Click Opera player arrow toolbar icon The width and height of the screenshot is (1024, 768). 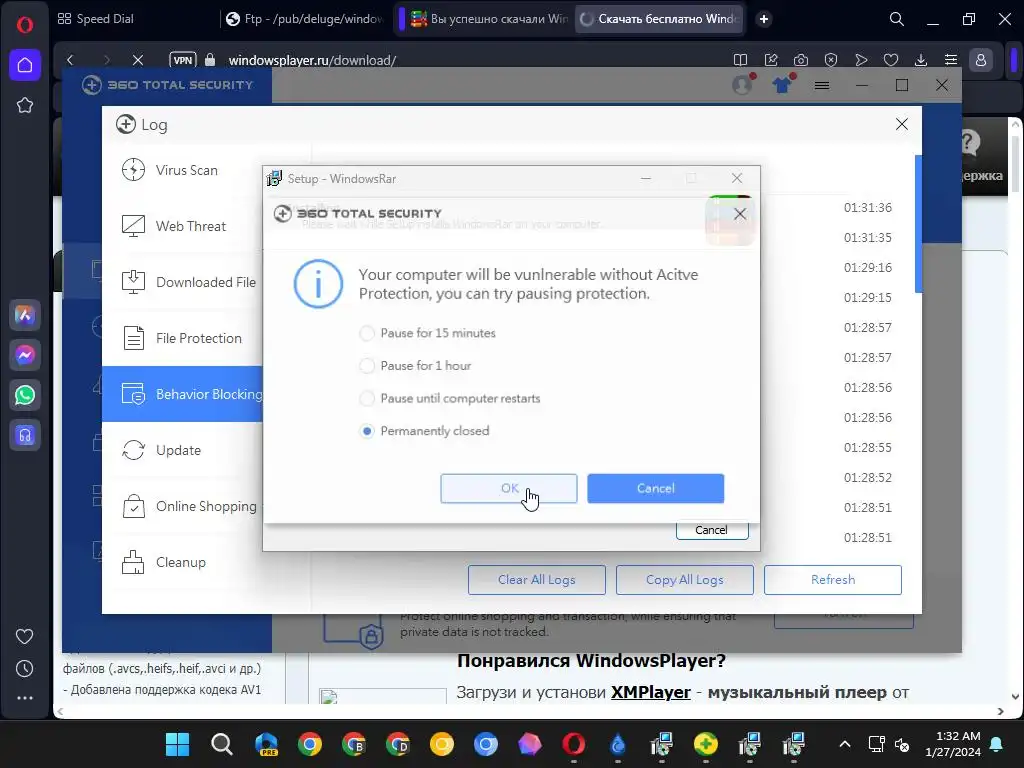[x=861, y=60]
